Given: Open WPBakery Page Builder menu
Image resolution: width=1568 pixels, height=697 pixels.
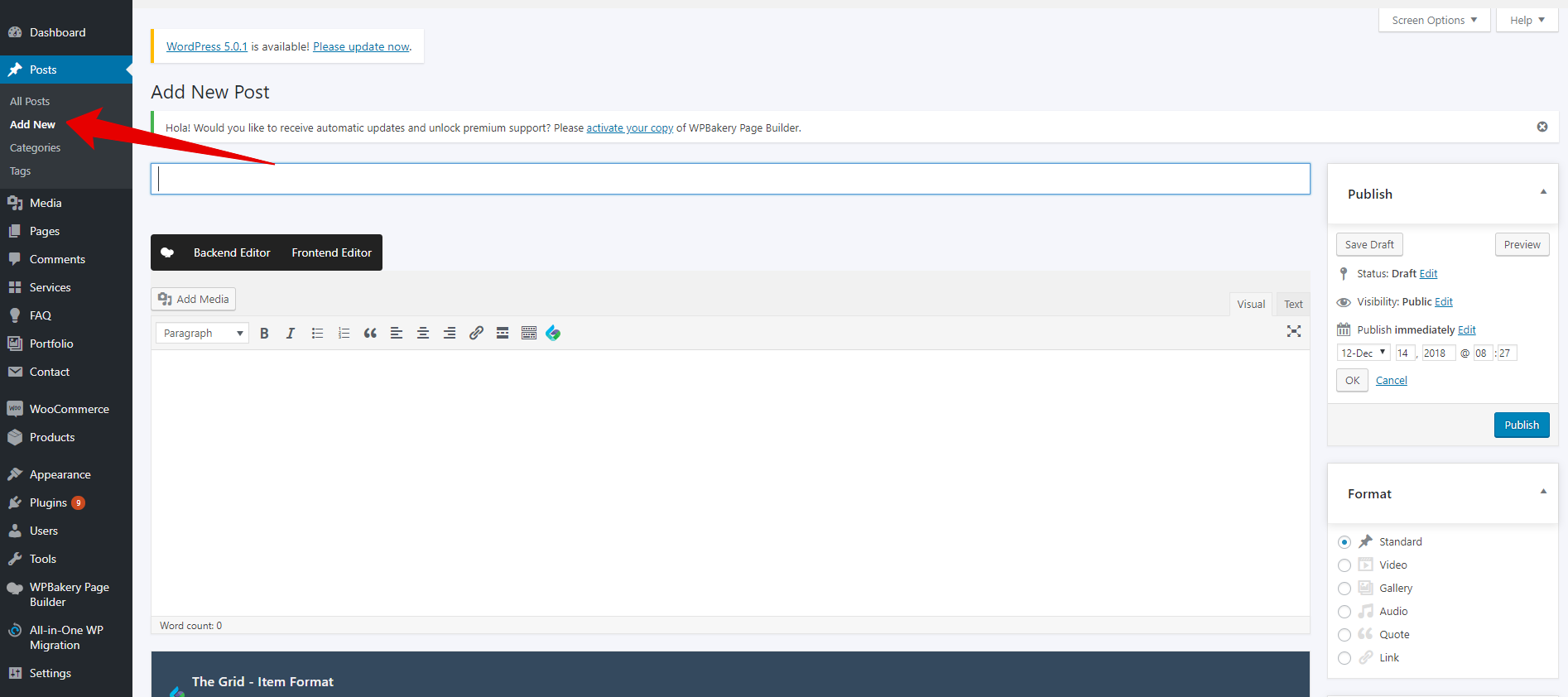Looking at the screenshot, I should pos(66,594).
